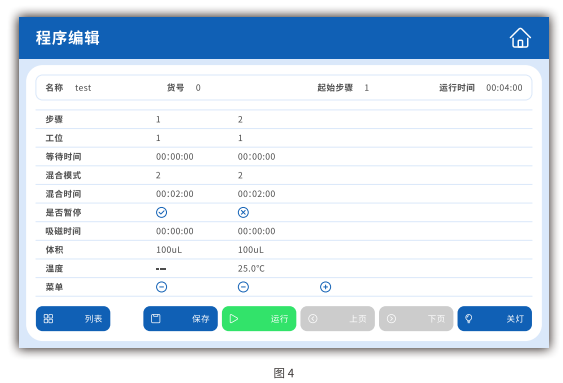Select the 工位 row label
This screenshot has width=563, height=383.
[54, 138]
